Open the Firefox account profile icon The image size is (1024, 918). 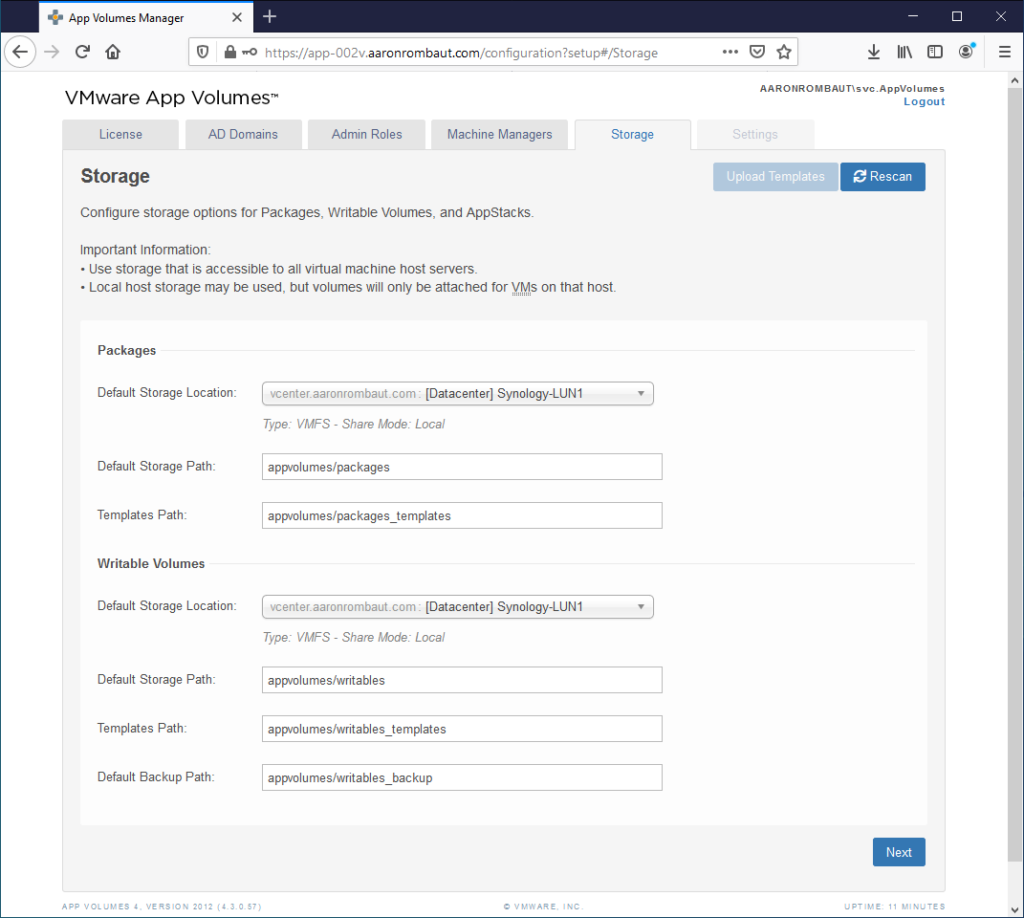pos(966,52)
